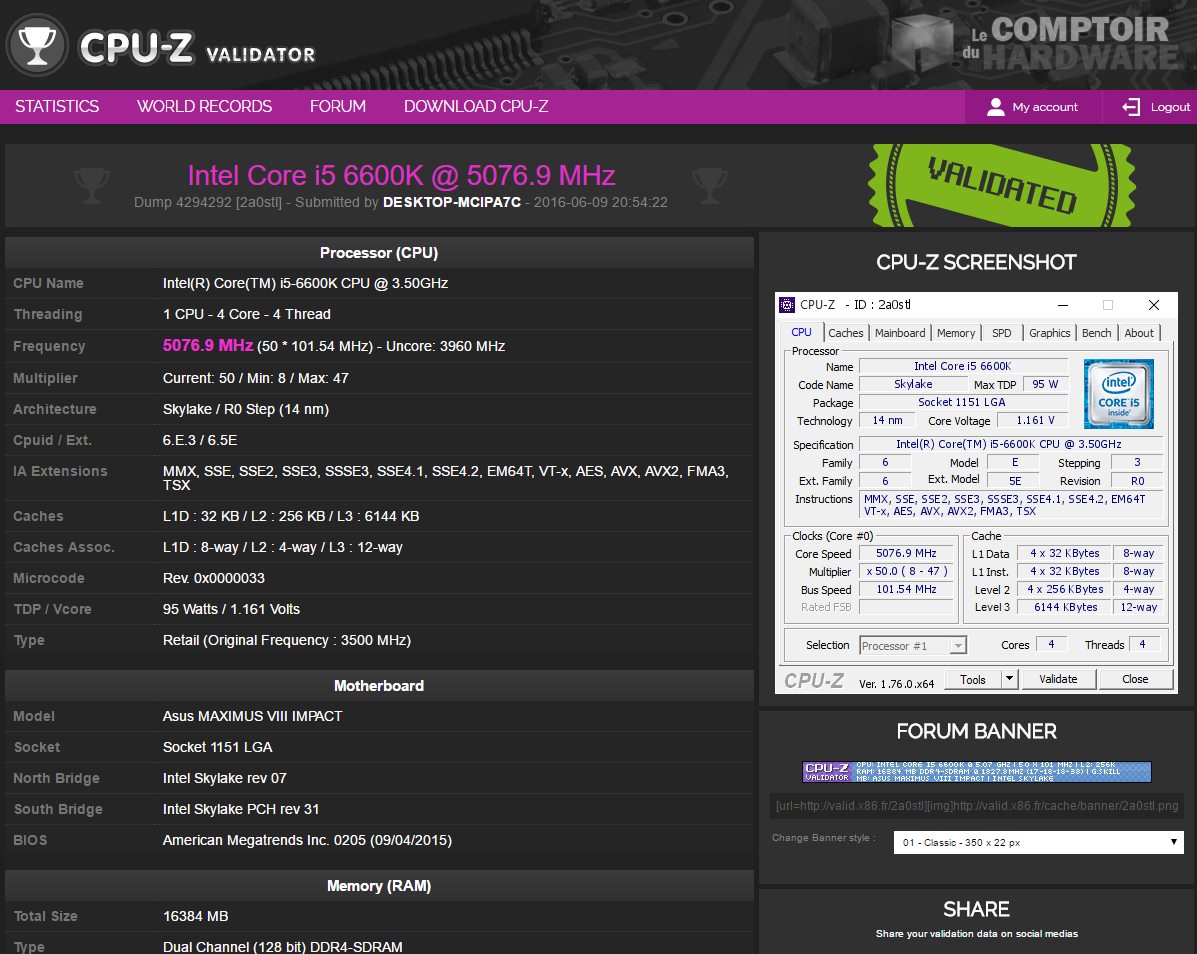Go to World Records page
The width and height of the screenshot is (1197, 954).
204,107
